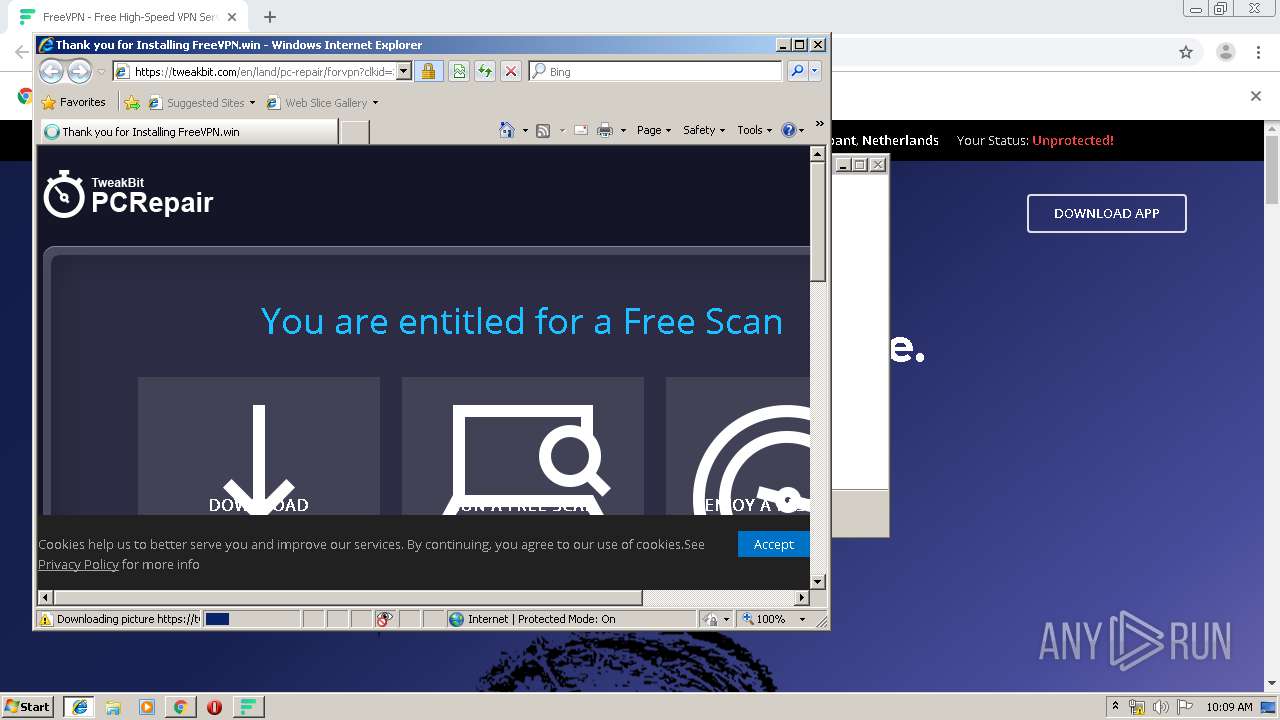Open the RSS feeds icon

[x=543, y=130]
